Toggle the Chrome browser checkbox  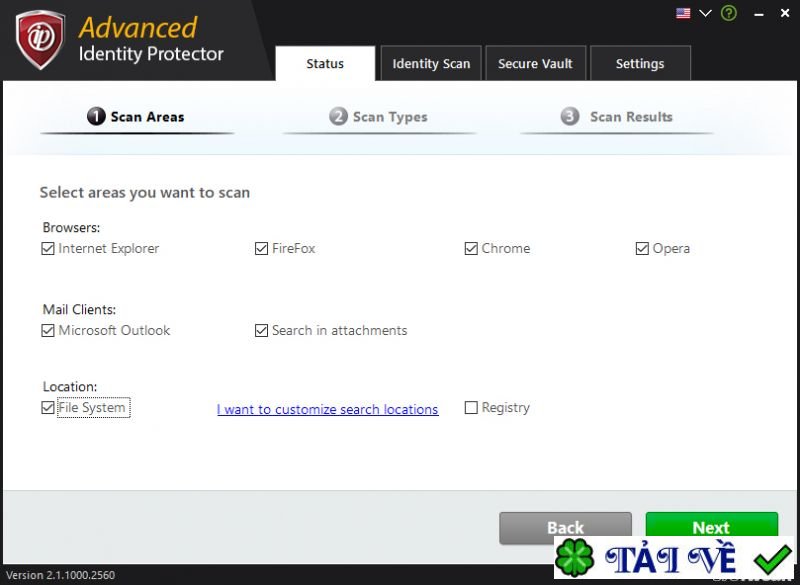[x=471, y=248]
